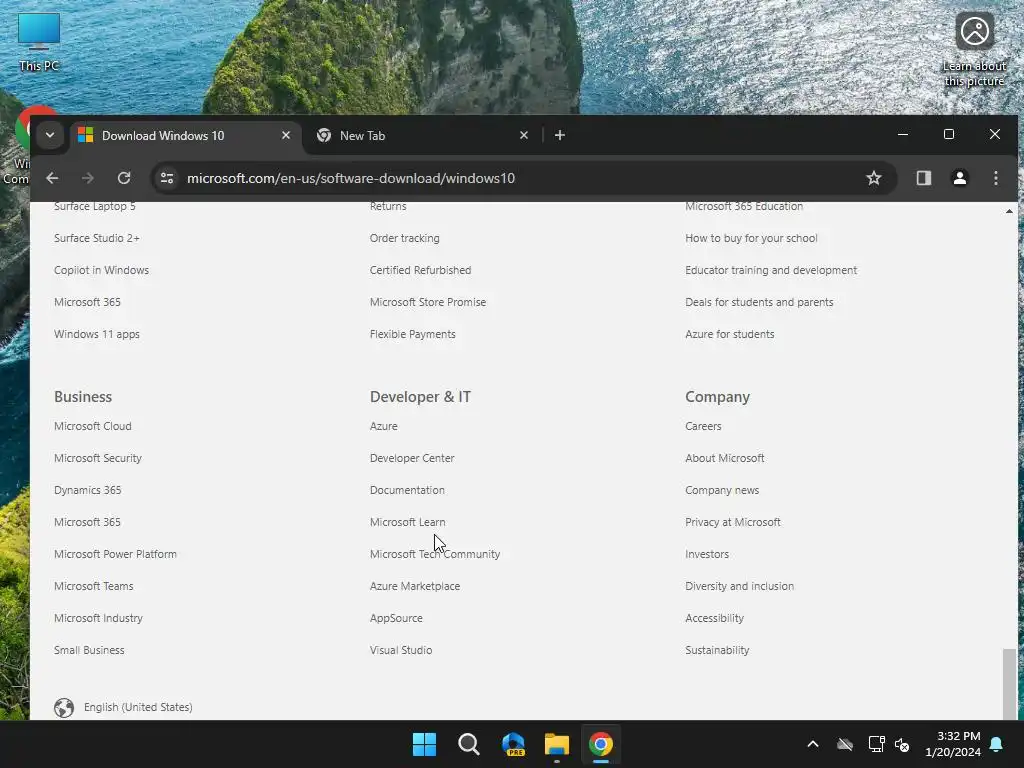Open the Azure link under Developer & IT
The width and height of the screenshot is (1024, 768).
383,426
